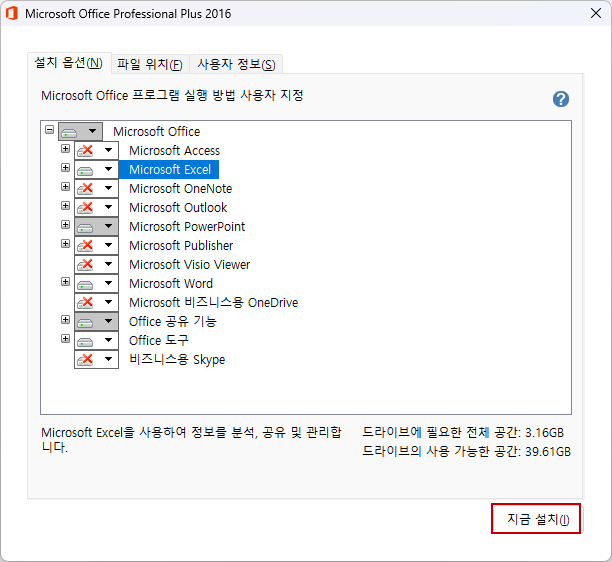The image size is (612, 562).
Task: Click the 프로그램 실행 방법 사용자 지정 heading
Action: 172,95
